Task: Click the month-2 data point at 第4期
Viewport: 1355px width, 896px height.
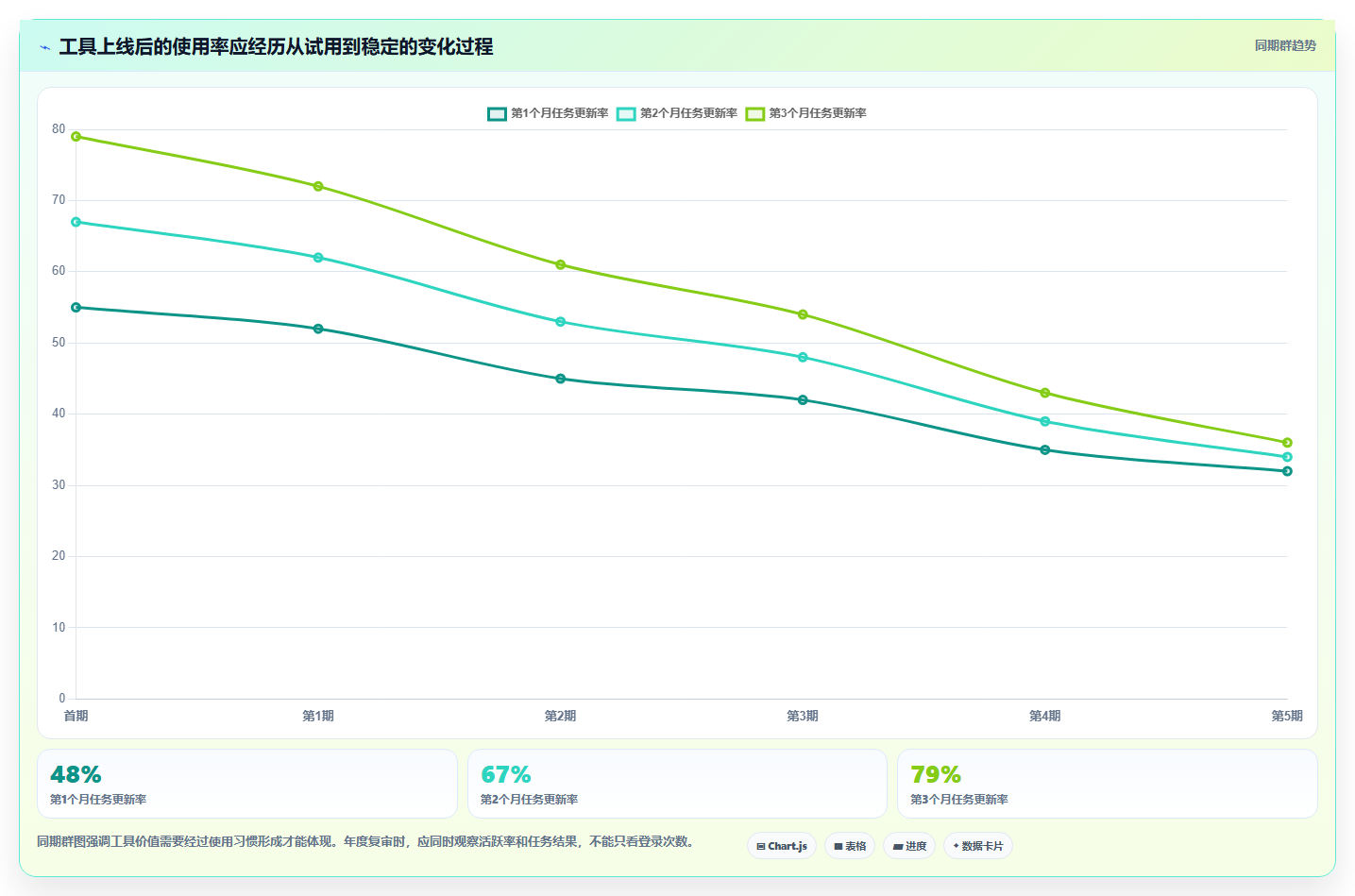Action: (x=1045, y=421)
